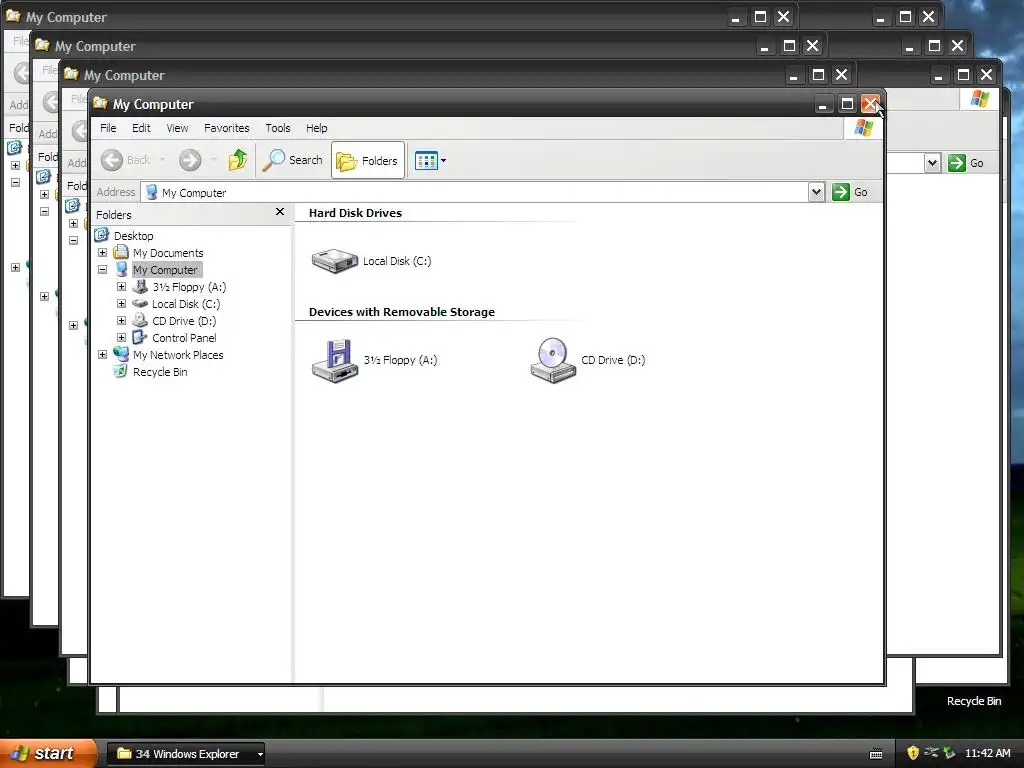Collapse the My Computer tree node
The height and width of the screenshot is (768, 1024).
pyautogui.click(x=103, y=270)
